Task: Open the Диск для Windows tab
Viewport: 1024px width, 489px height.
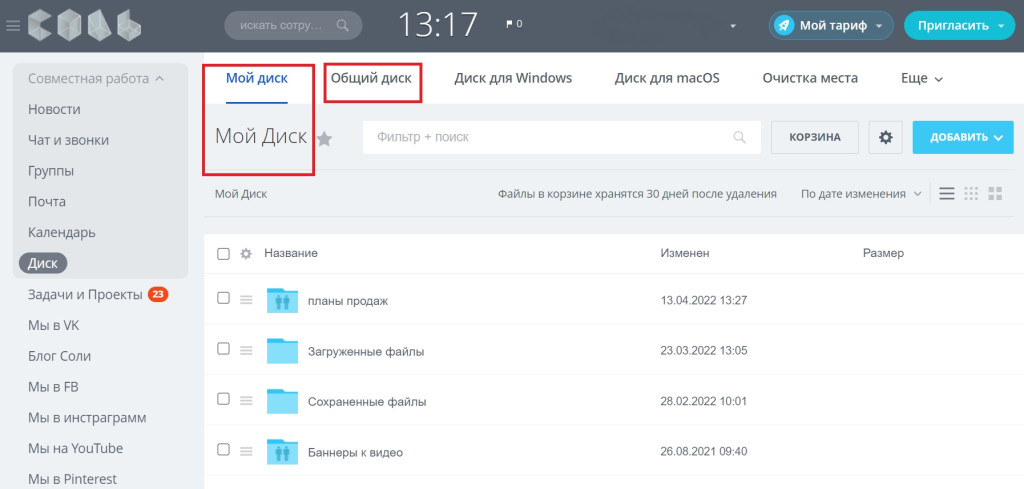Action: [x=513, y=78]
